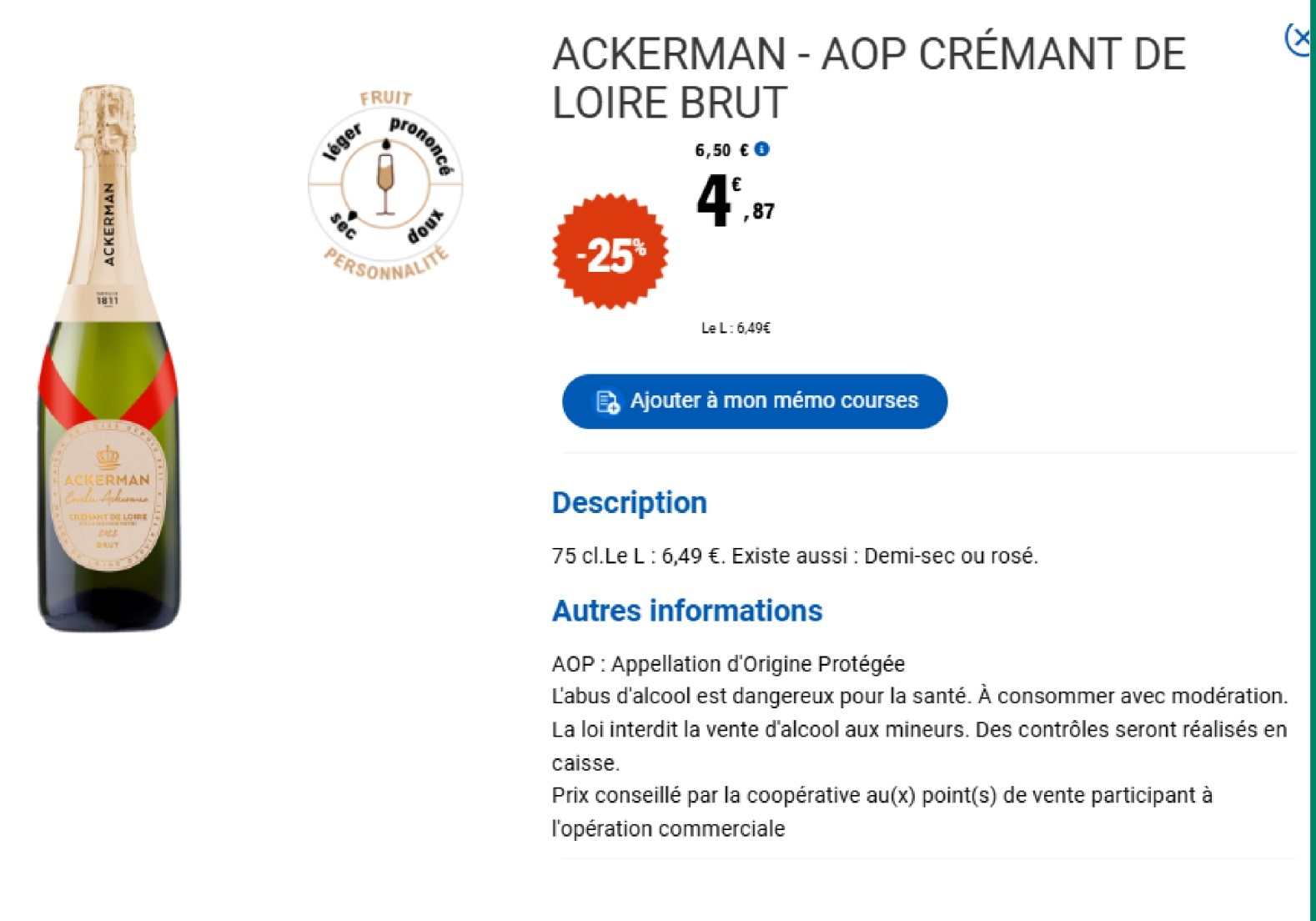Click the Description heading
The image size is (1316, 921).
630,503
